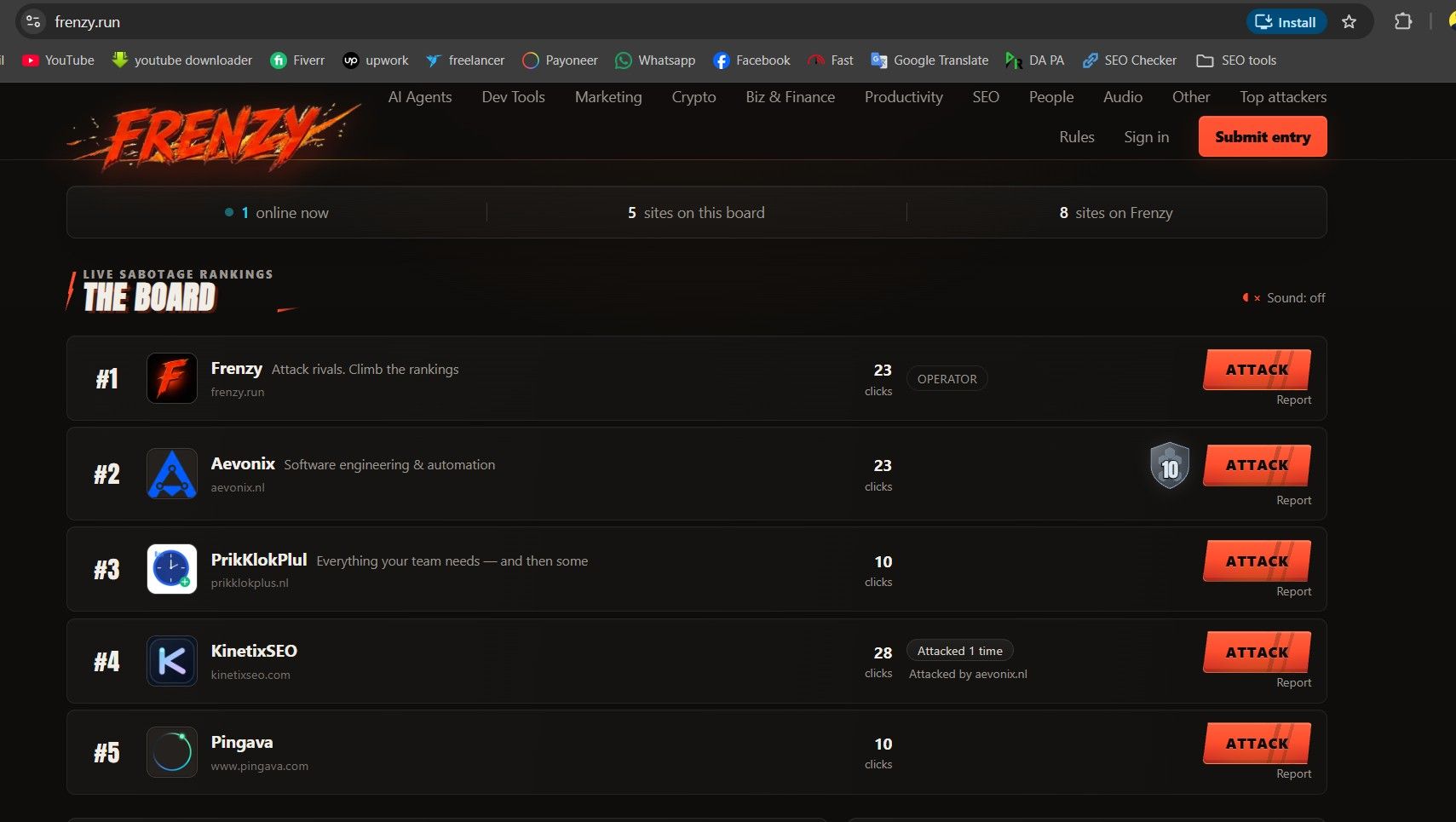Image resolution: width=1456 pixels, height=822 pixels.
Task: Open the YouTube bookmark
Action: (x=58, y=60)
